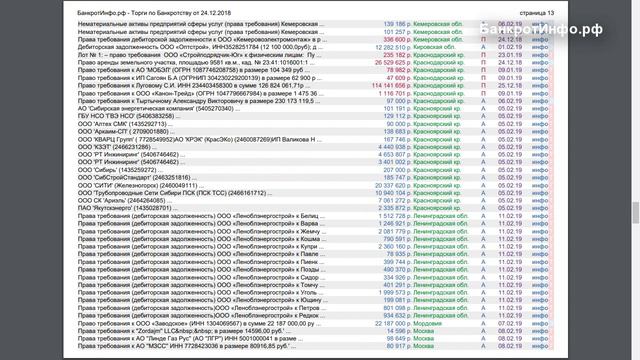Click the lot title ООО 'КВАРЦ Групп'
Image resolution: width=640 pixels, height=360 pixels.
click(x=200, y=140)
